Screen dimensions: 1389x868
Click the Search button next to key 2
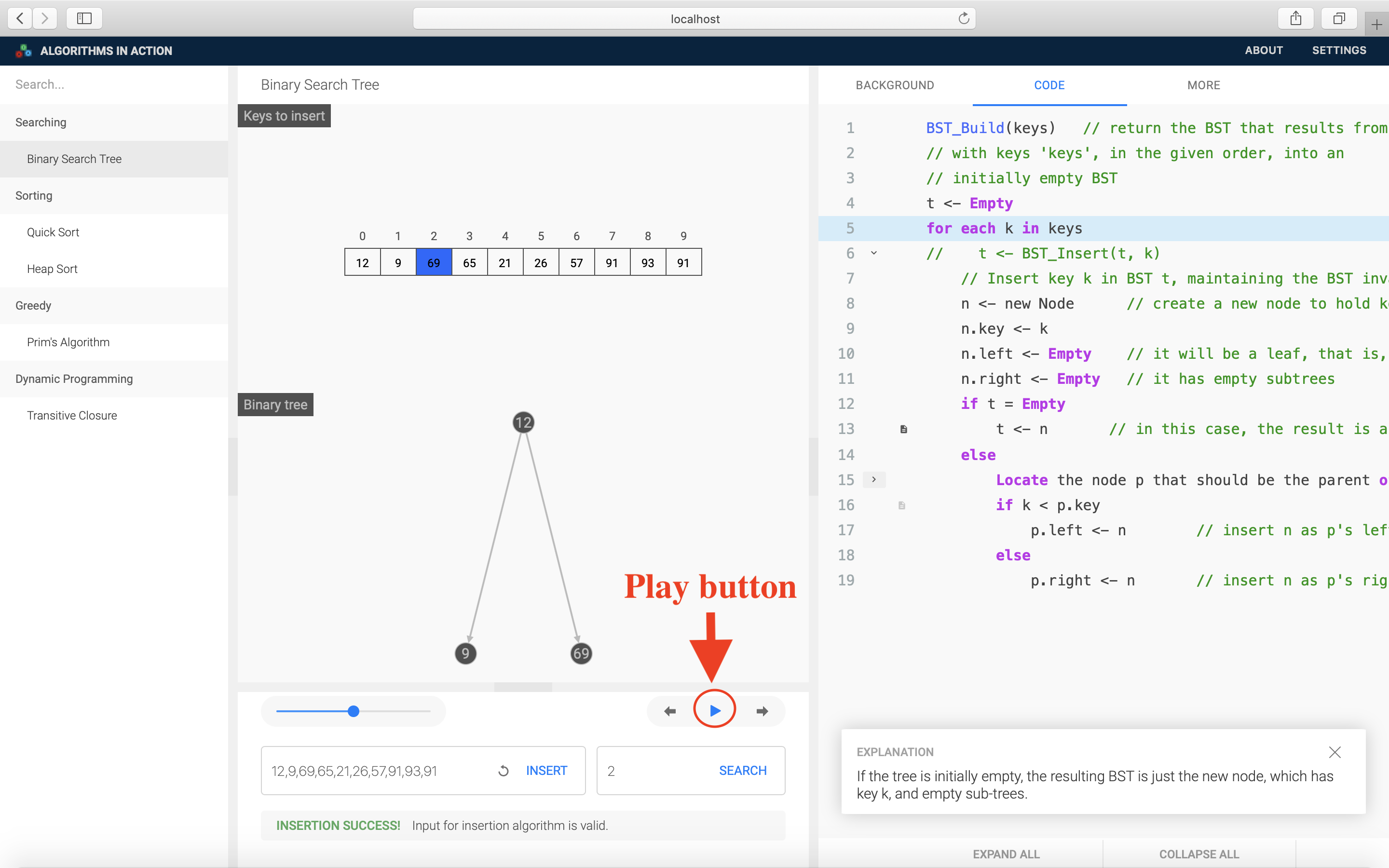click(743, 771)
